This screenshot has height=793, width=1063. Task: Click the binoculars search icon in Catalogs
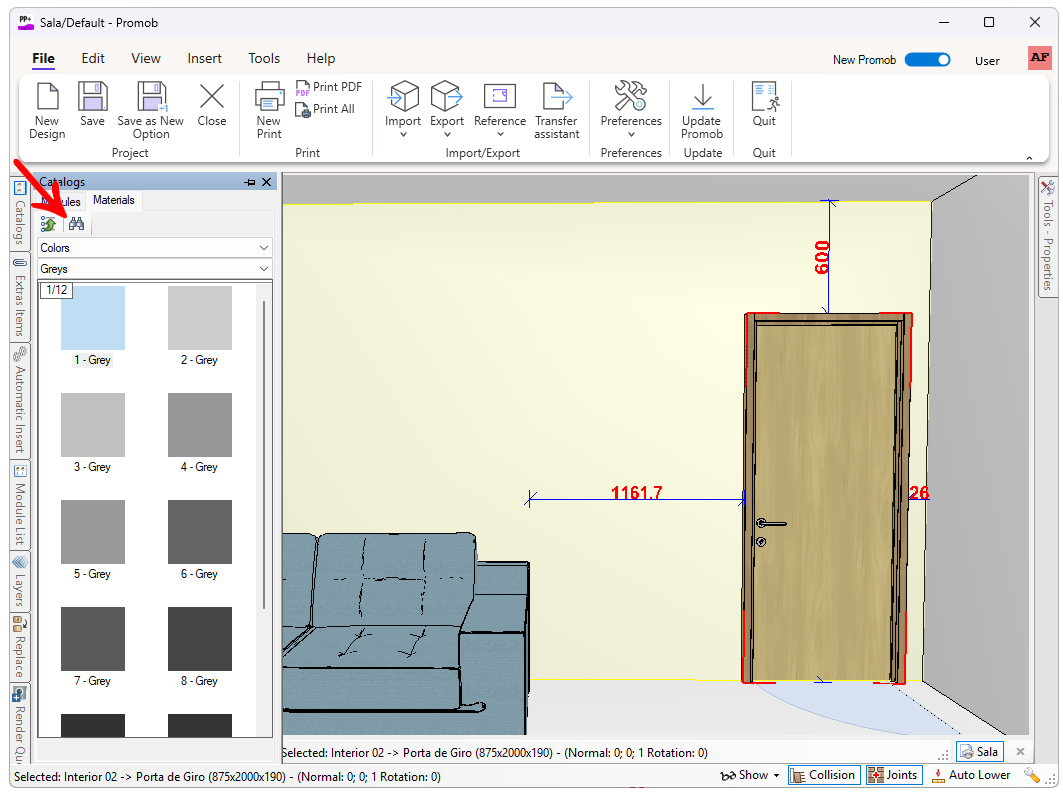pyautogui.click(x=76, y=224)
